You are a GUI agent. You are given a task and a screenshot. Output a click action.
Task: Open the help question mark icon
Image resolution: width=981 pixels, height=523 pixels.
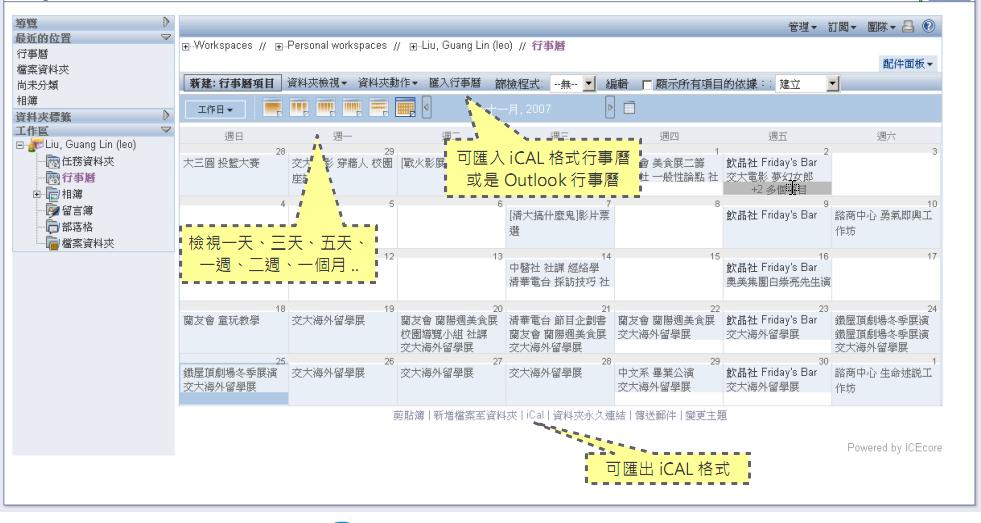coord(928,26)
